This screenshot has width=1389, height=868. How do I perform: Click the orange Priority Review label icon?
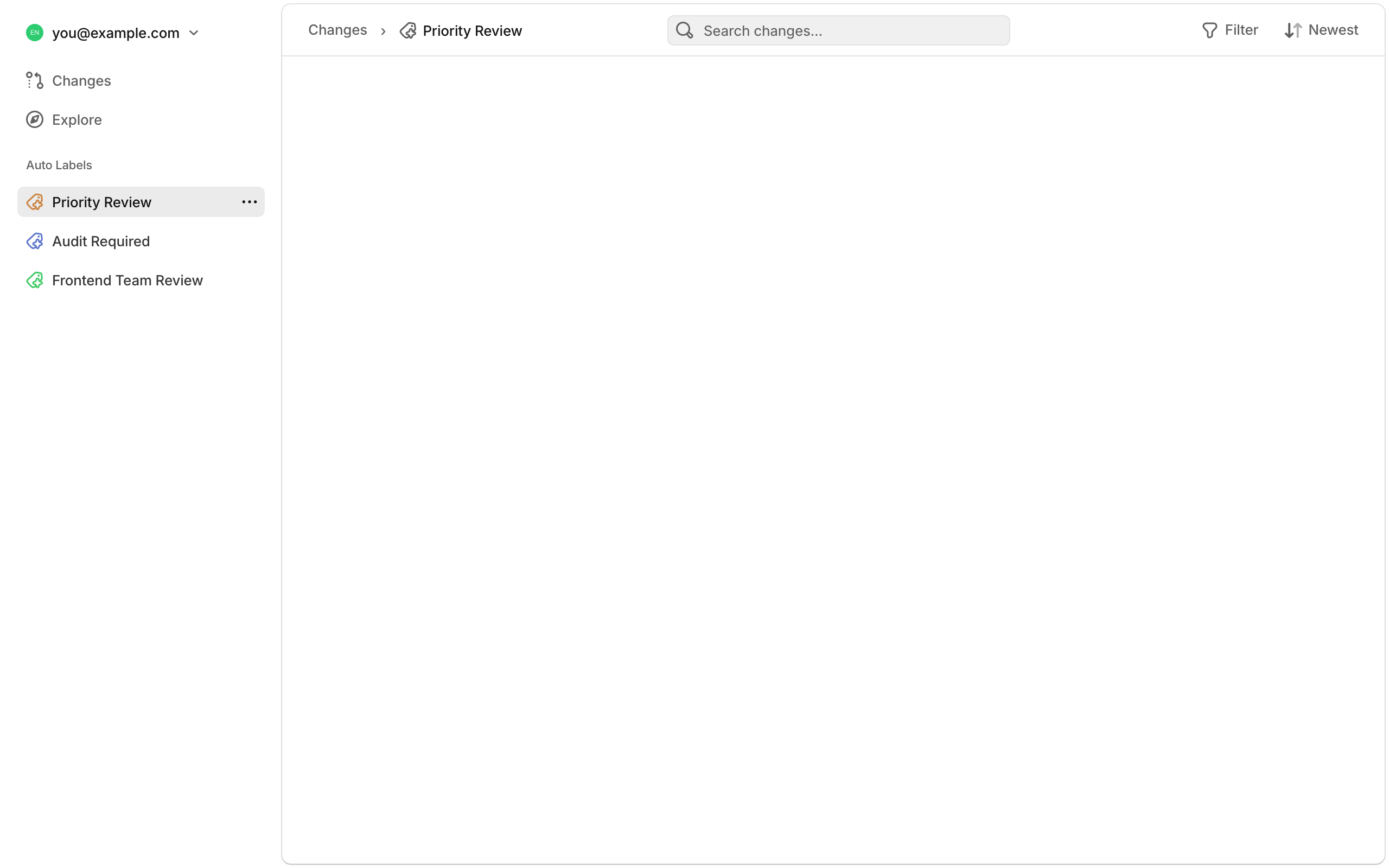34,202
